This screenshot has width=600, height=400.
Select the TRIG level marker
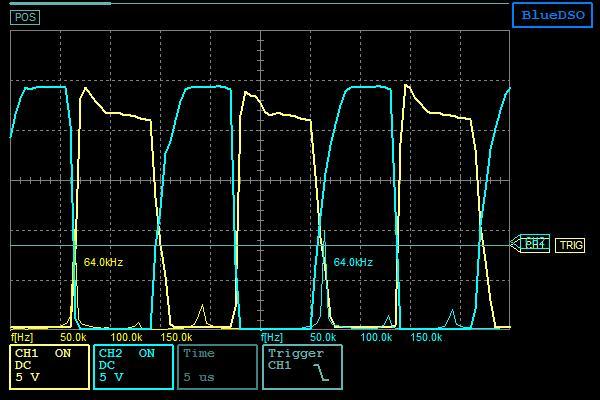tap(570, 245)
